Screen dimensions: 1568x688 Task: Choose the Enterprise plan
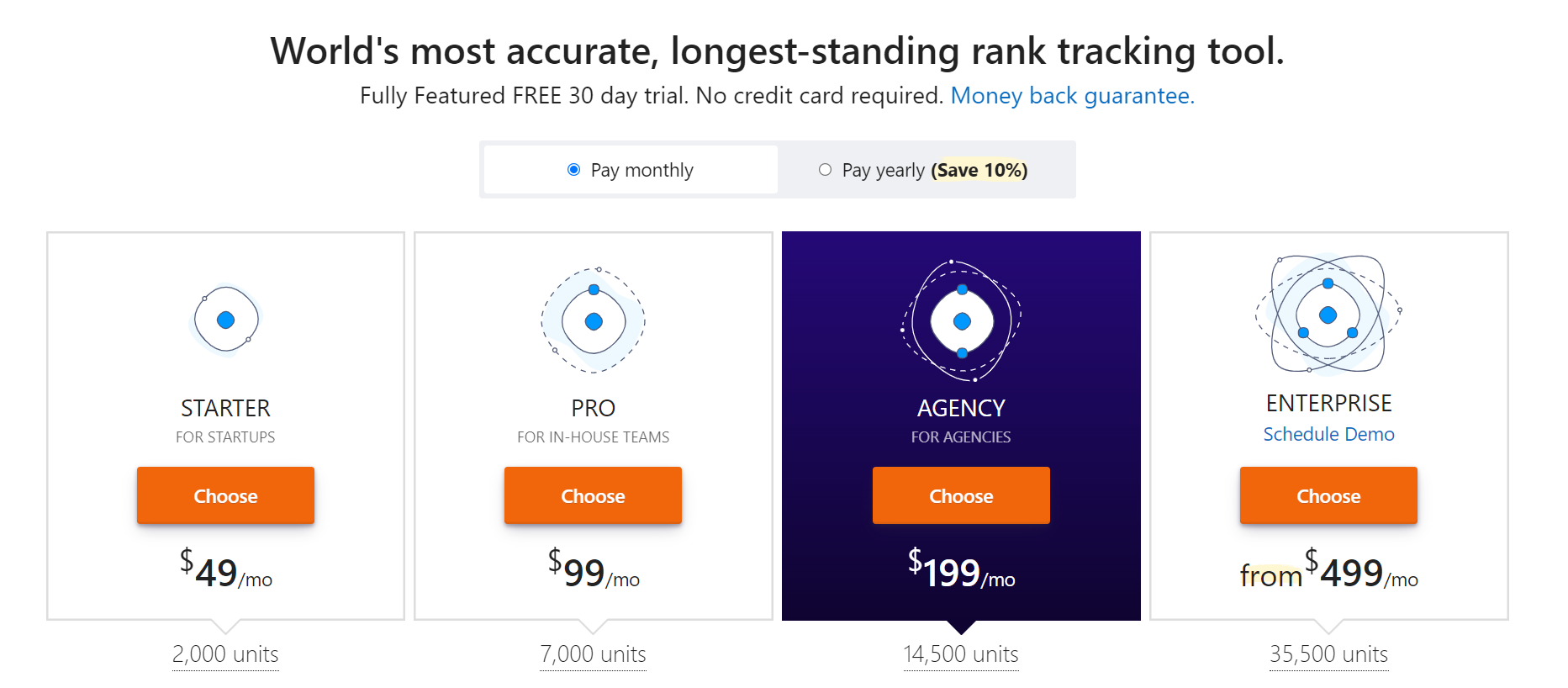1328,495
